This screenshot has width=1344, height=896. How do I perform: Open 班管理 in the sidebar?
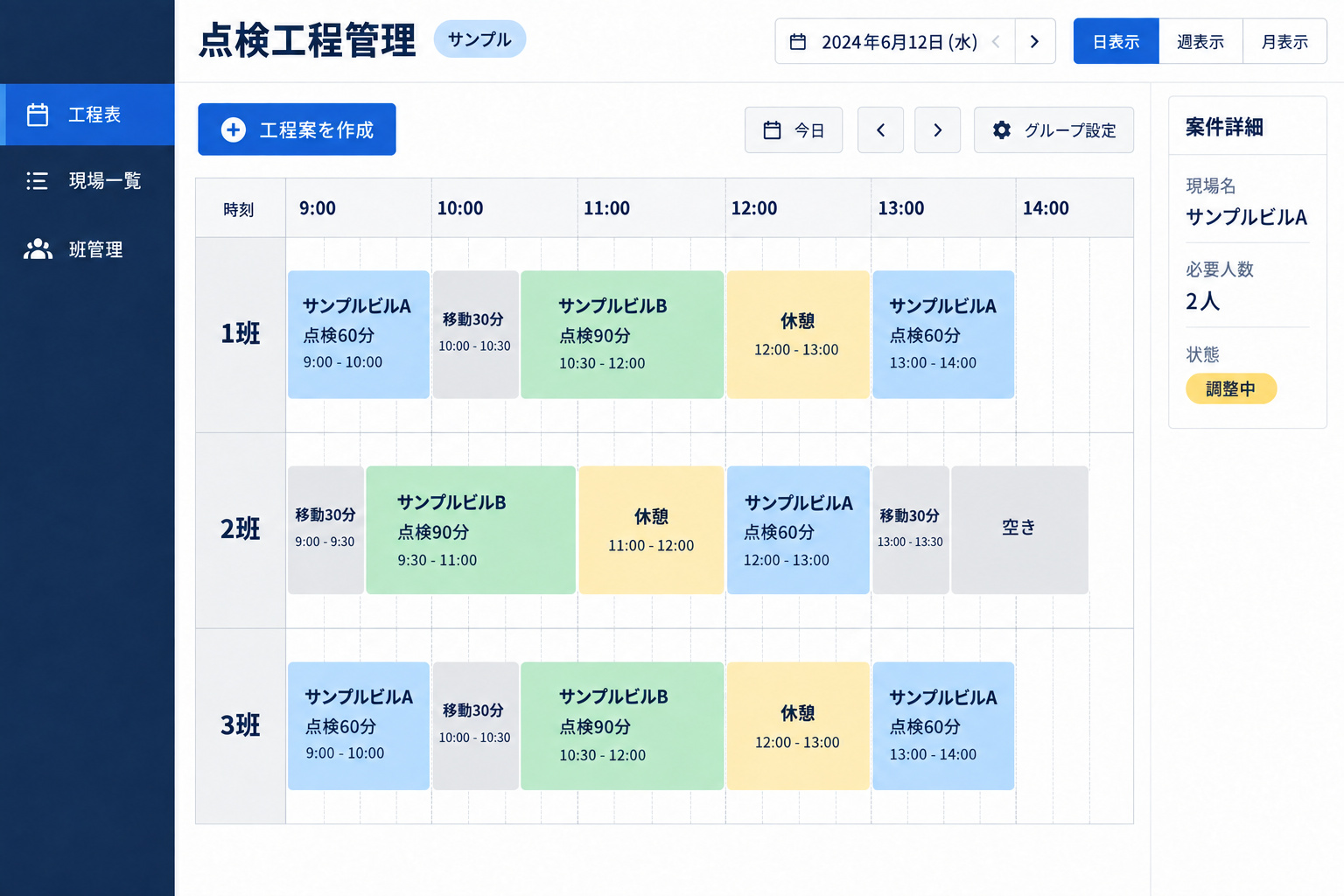pyautogui.click(x=87, y=249)
